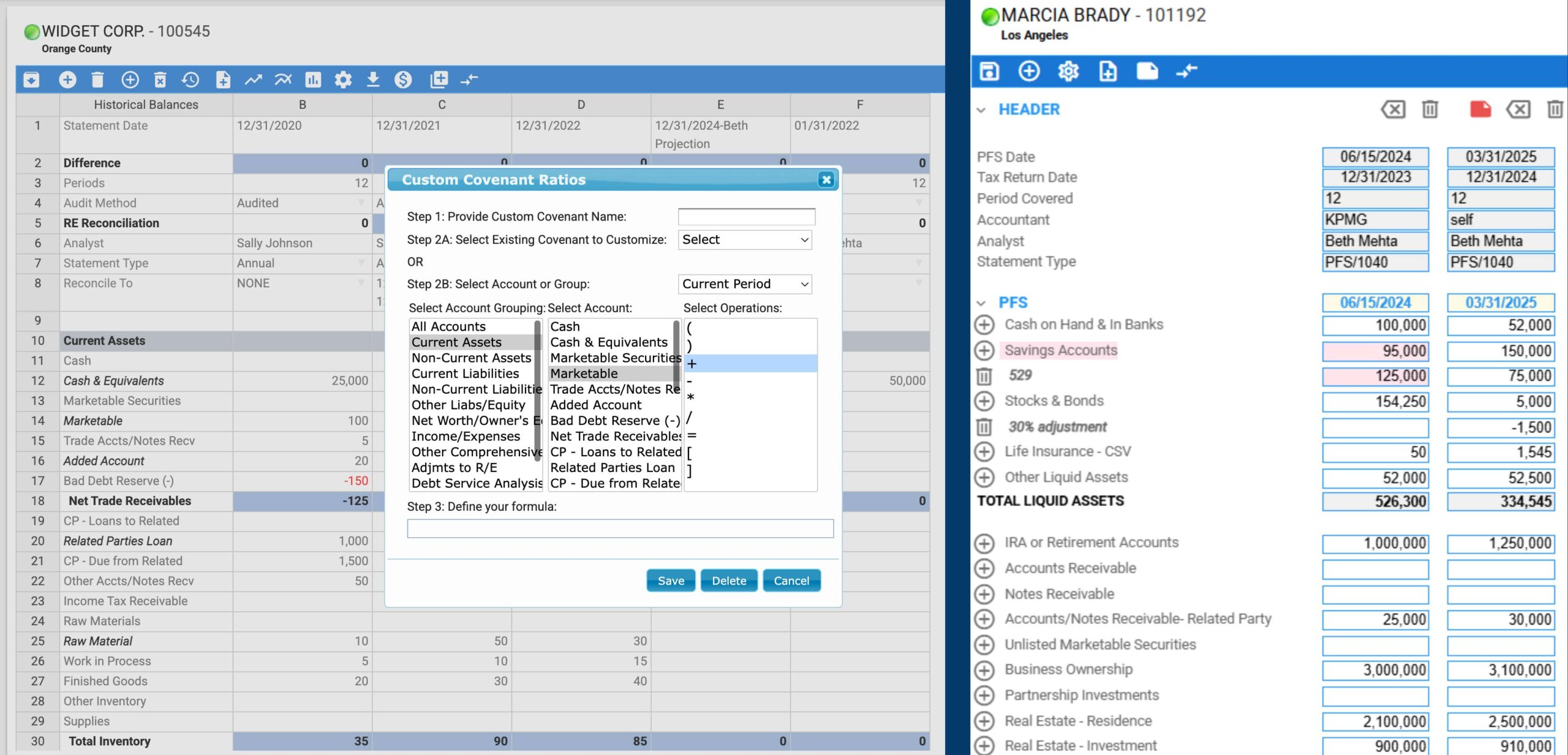Select Cash & Equivalents in Select Account list
Viewport: 1568px width, 755px height.
coord(611,342)
